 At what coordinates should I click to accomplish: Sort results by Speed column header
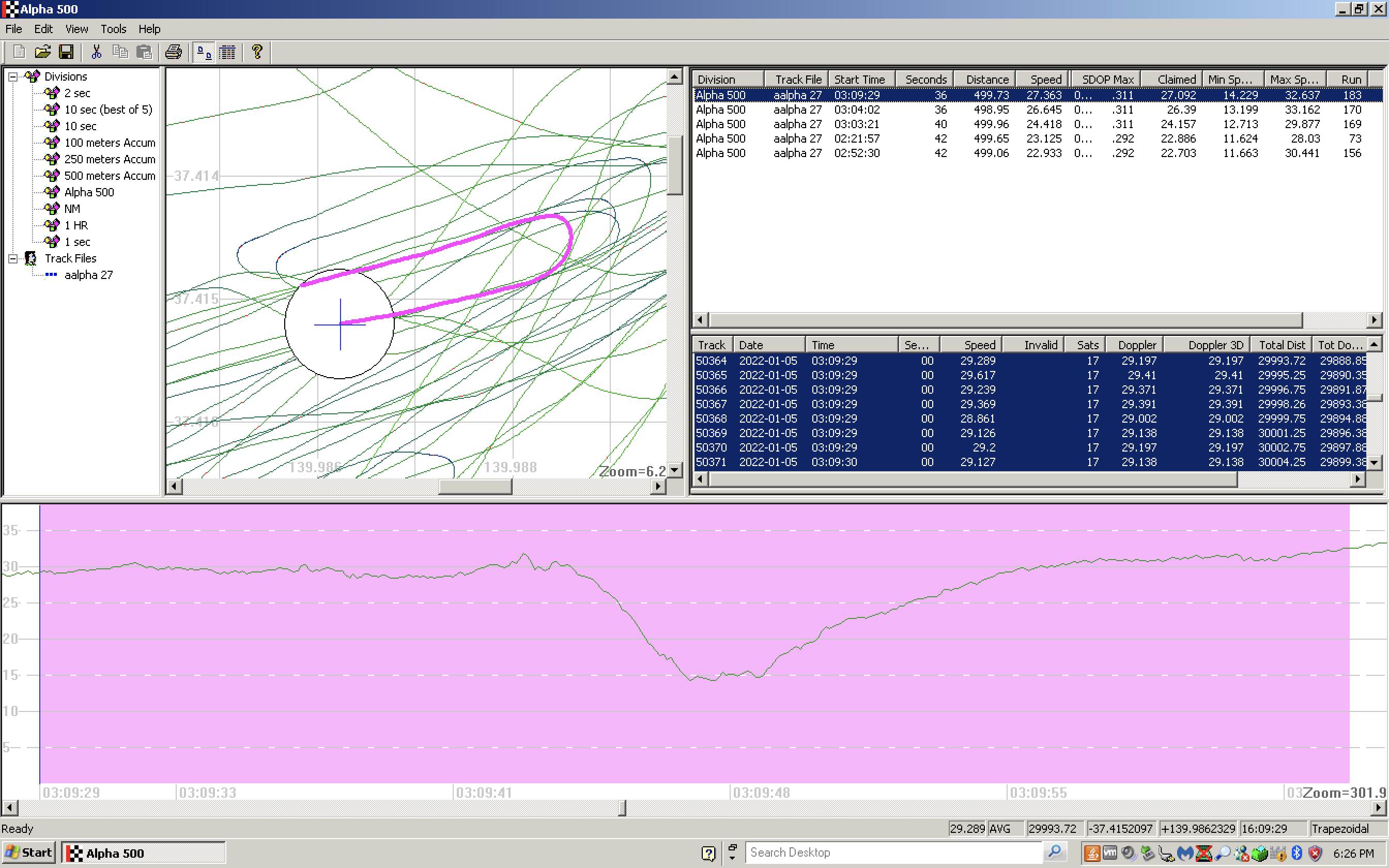coord(1043,79)
